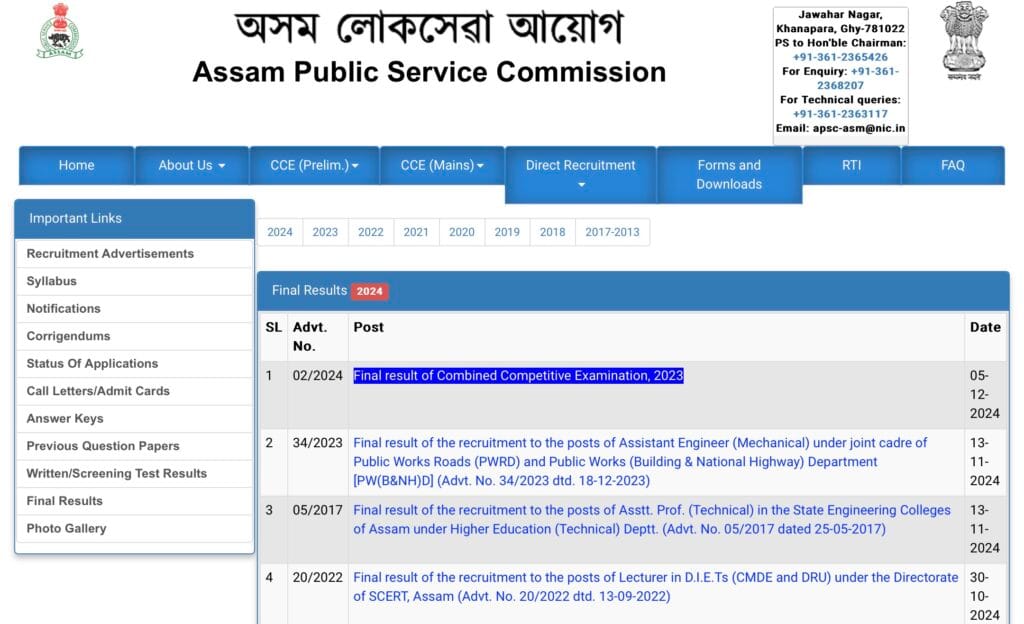Open the Corrigendums sidebar link
Image resolution: width=1024 pixels, height=624 pixels.
coord(135,336)
